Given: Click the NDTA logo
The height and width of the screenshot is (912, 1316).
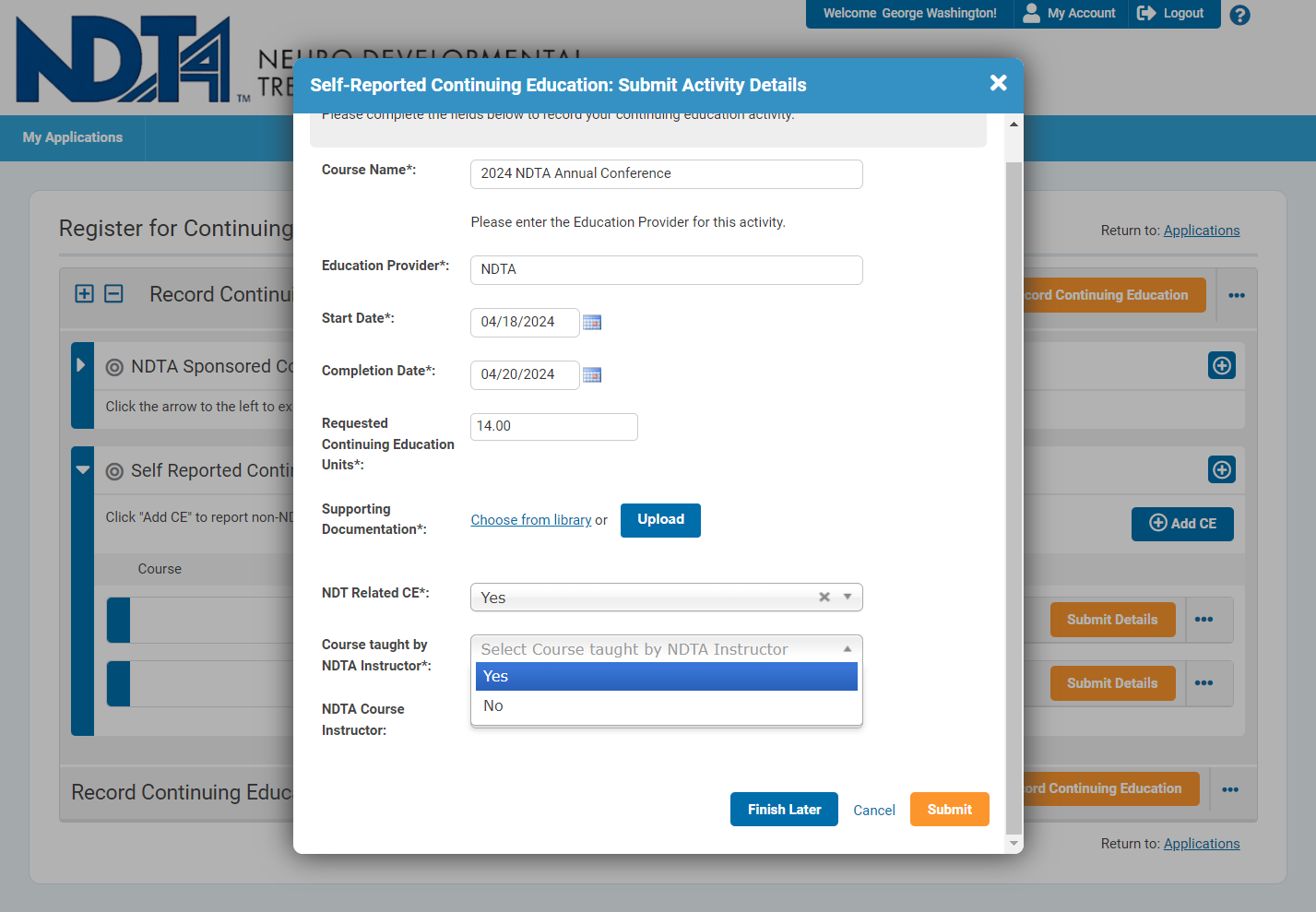Looking at the screenshot, I should (x=124, y=59).
